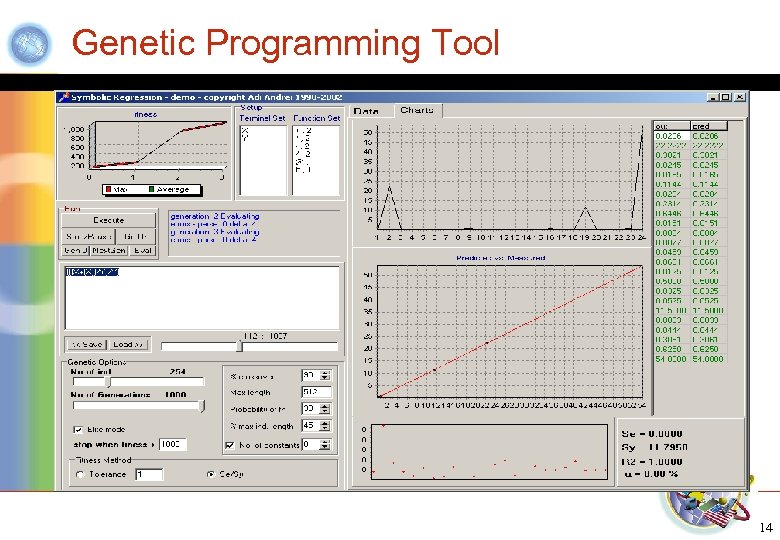780x540 pixels.
Task: Click the Symbolic Regression title bar app icon
Action: 64,97
